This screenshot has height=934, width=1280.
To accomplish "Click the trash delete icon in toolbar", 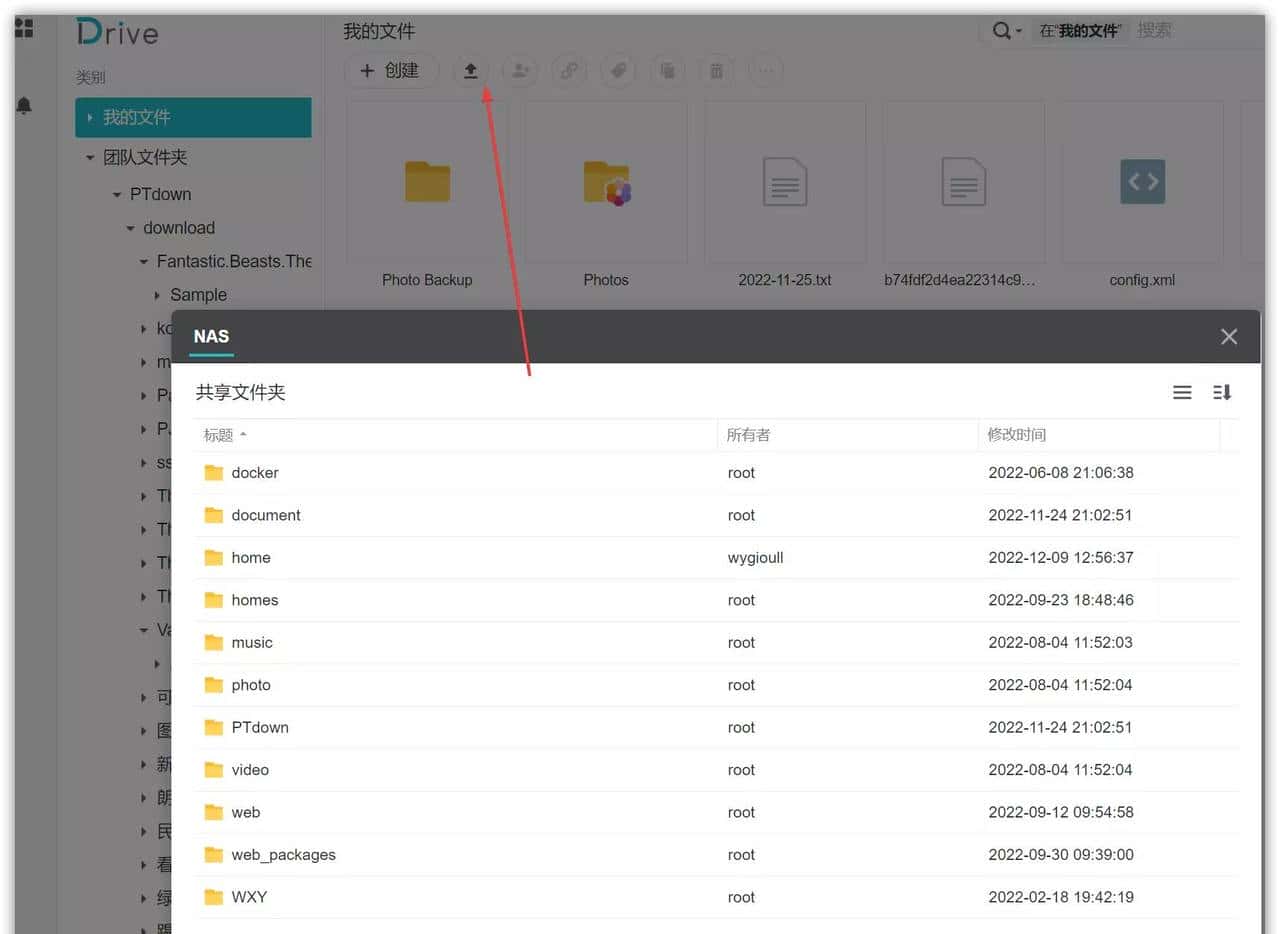I will click(717, 71).
